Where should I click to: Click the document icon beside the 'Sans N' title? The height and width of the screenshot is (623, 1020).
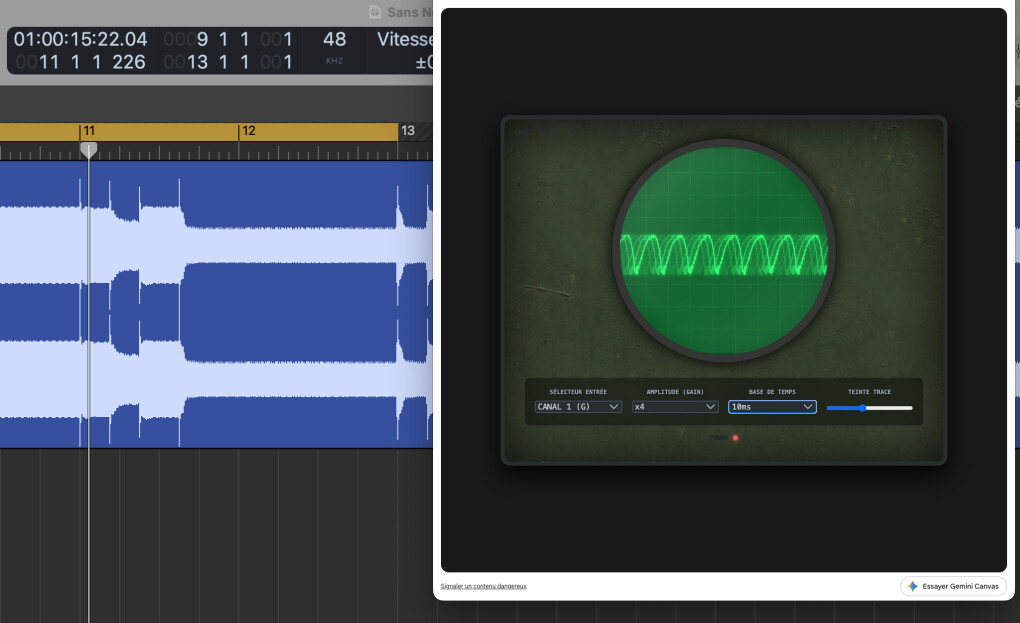coord(375,12)
